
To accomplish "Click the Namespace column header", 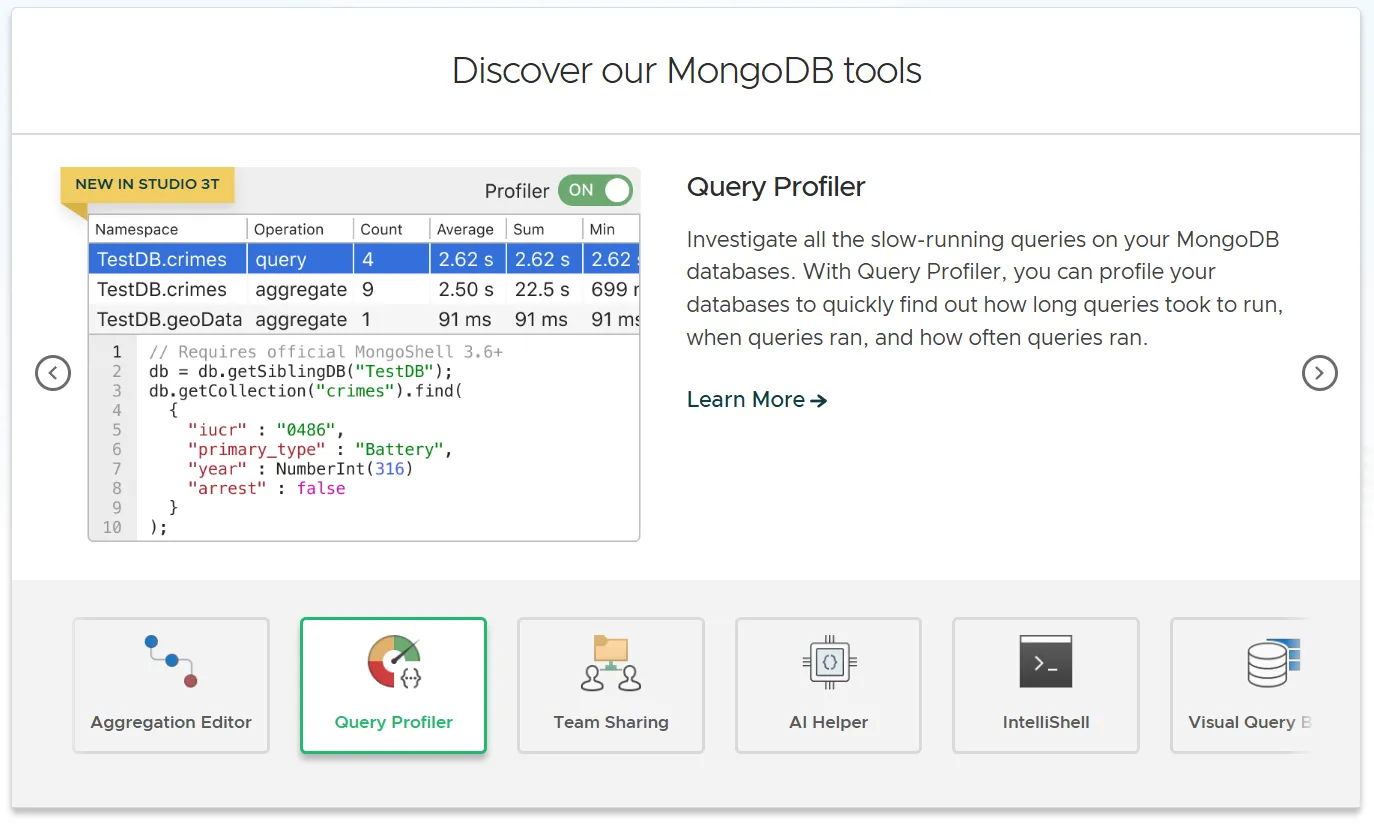I will tap(168, 229).
